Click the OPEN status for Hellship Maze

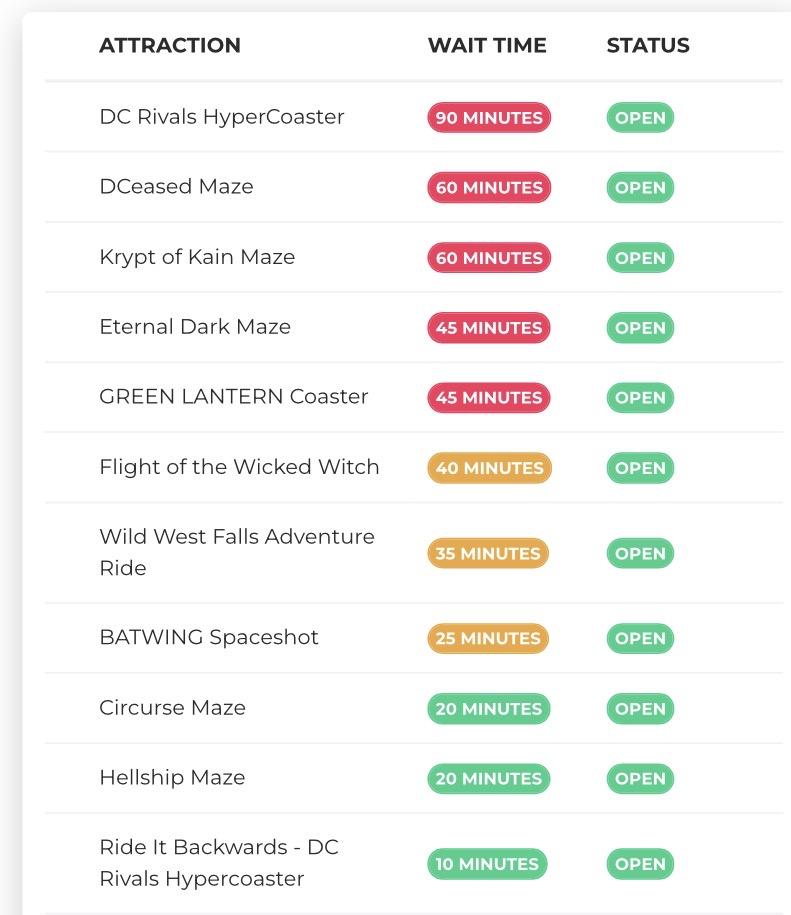pyautogui.click(x=640, y=779)
